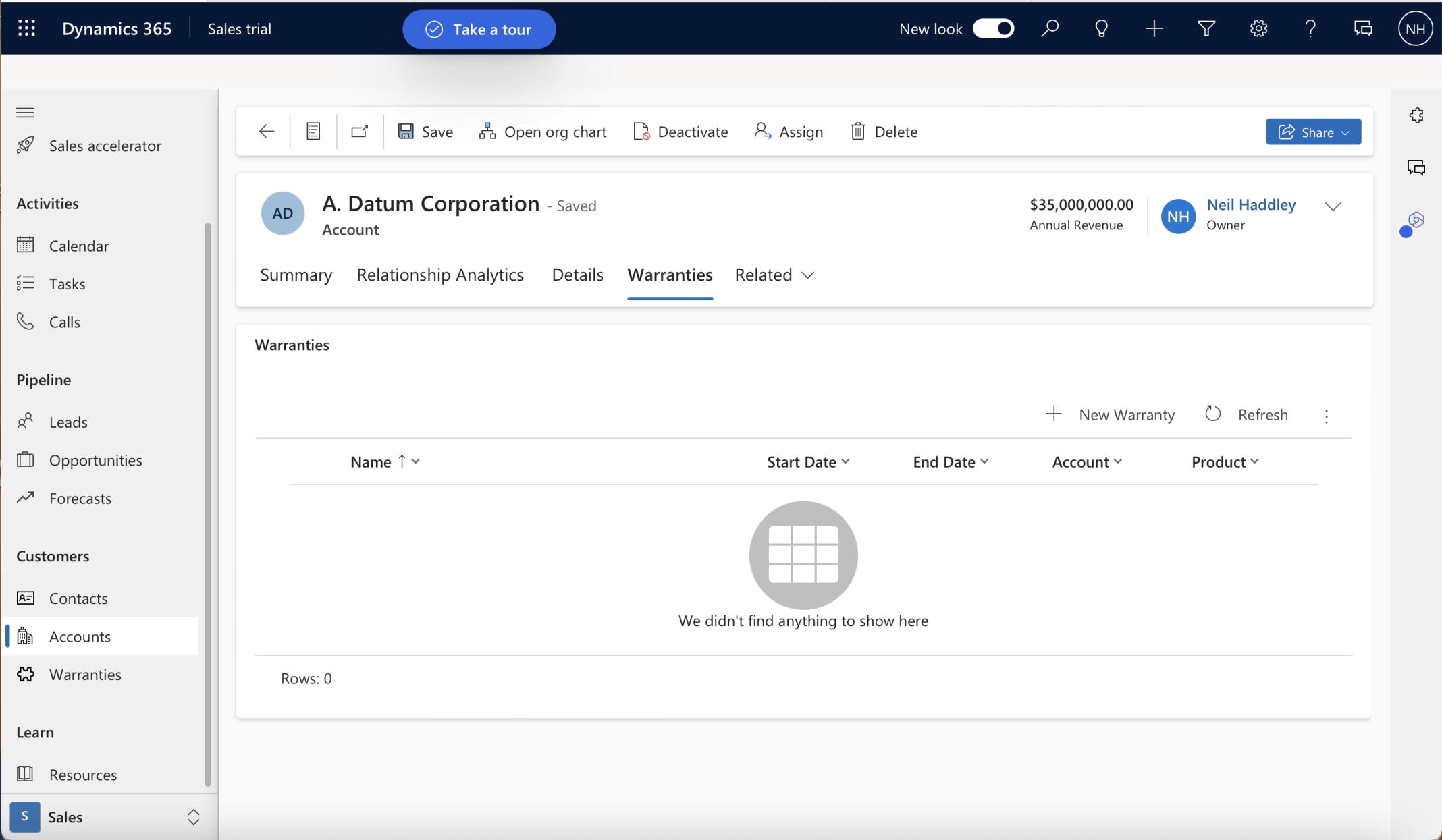Image resolution: width=1442 pixels, height=840 pixels.
Task: Open Teams chat from the header icon
Action: [x=1362, y=28]
